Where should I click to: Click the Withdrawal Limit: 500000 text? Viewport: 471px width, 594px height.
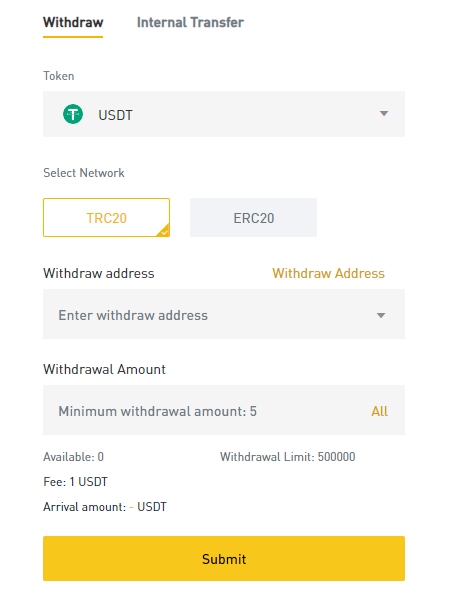coord(288,457)
